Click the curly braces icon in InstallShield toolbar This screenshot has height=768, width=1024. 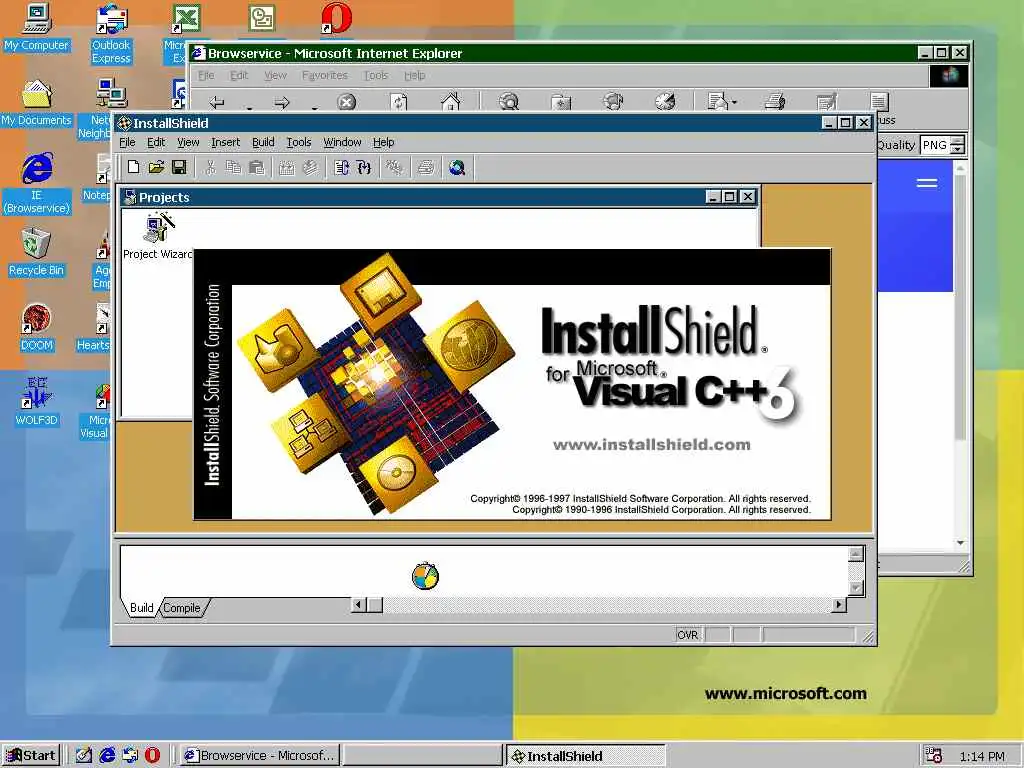click(364, 168)
